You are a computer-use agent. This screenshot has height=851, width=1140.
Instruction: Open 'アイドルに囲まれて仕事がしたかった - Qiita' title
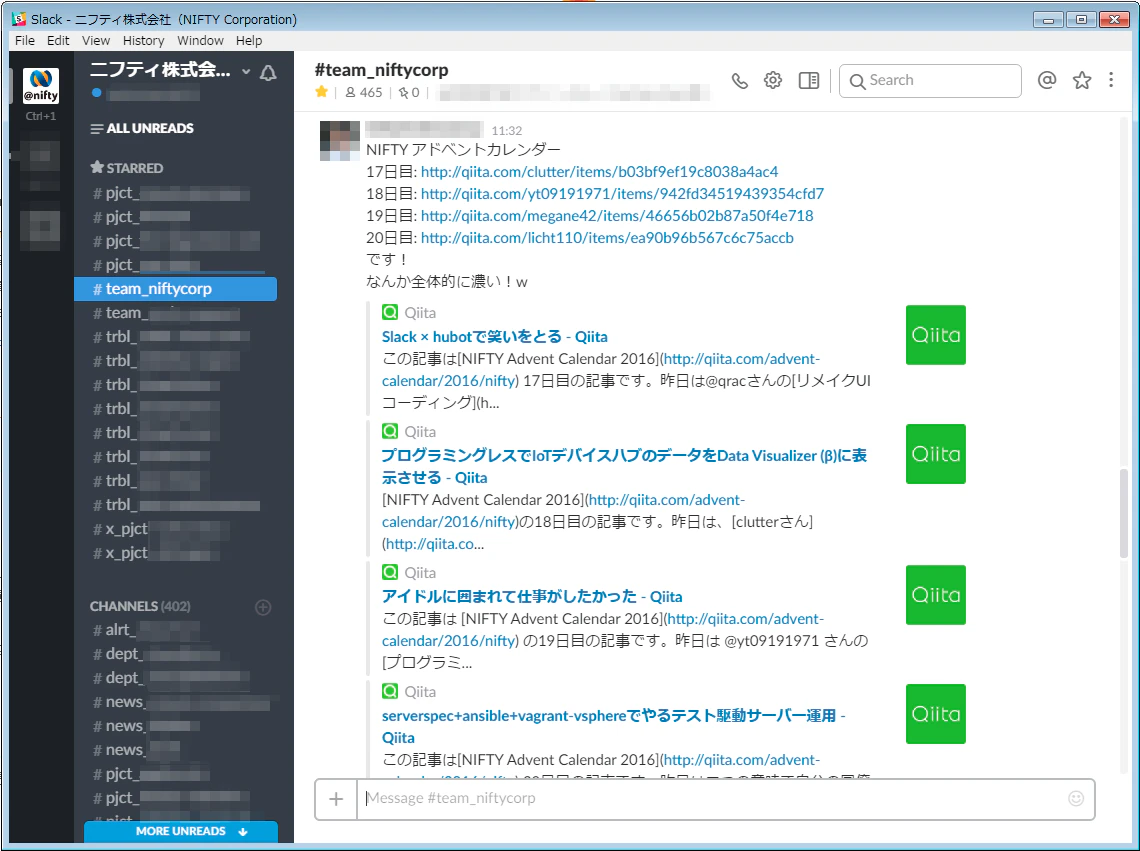click(532, 596)
